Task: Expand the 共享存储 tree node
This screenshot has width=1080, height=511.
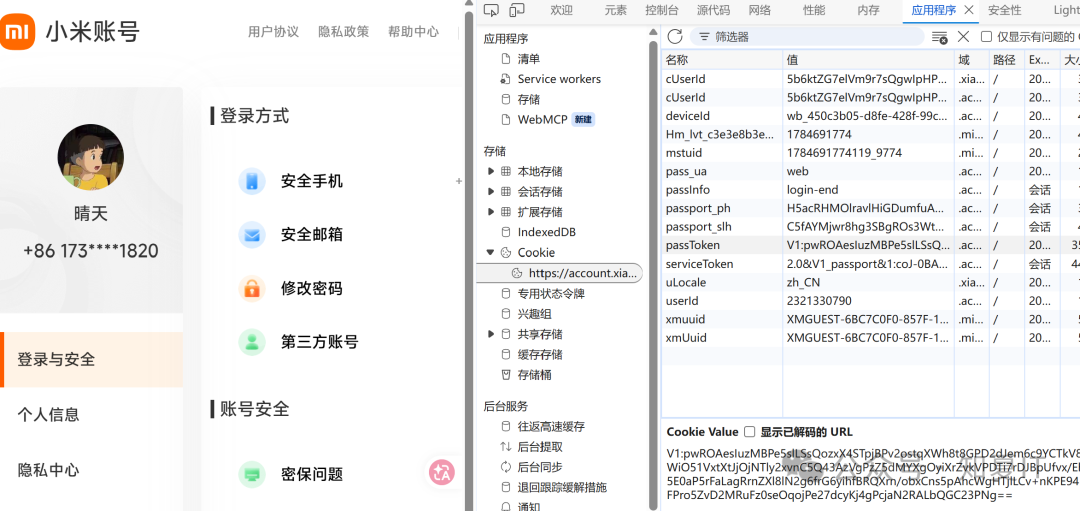Action: click(491, 334)
